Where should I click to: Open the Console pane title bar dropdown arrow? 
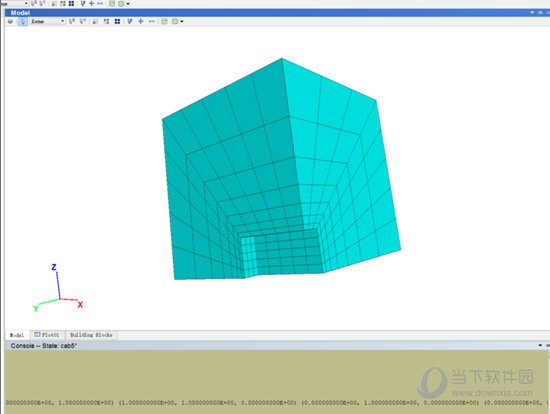point(540,346)
